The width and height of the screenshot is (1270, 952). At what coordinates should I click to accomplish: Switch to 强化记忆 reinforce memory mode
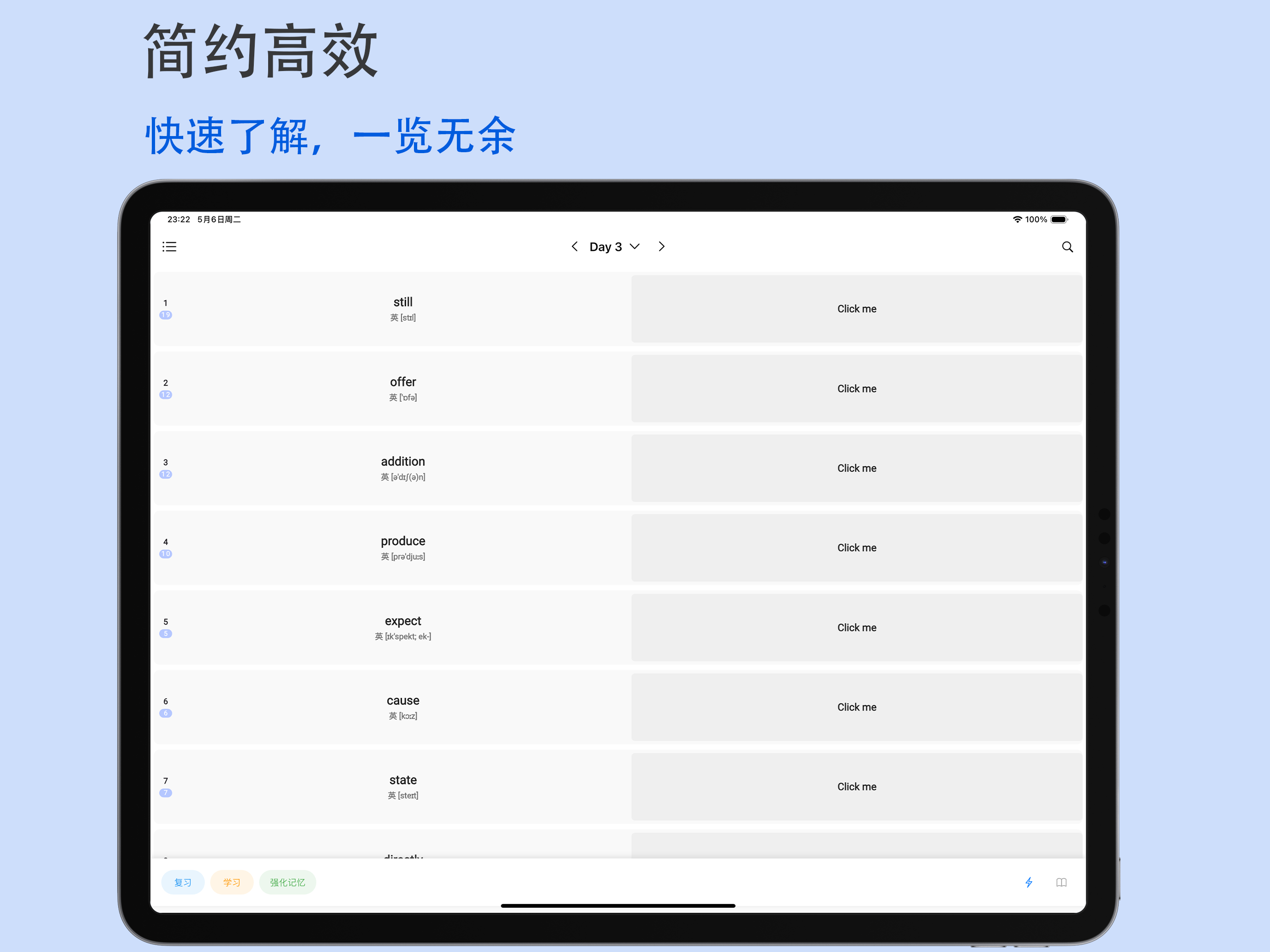coord(287,882)
